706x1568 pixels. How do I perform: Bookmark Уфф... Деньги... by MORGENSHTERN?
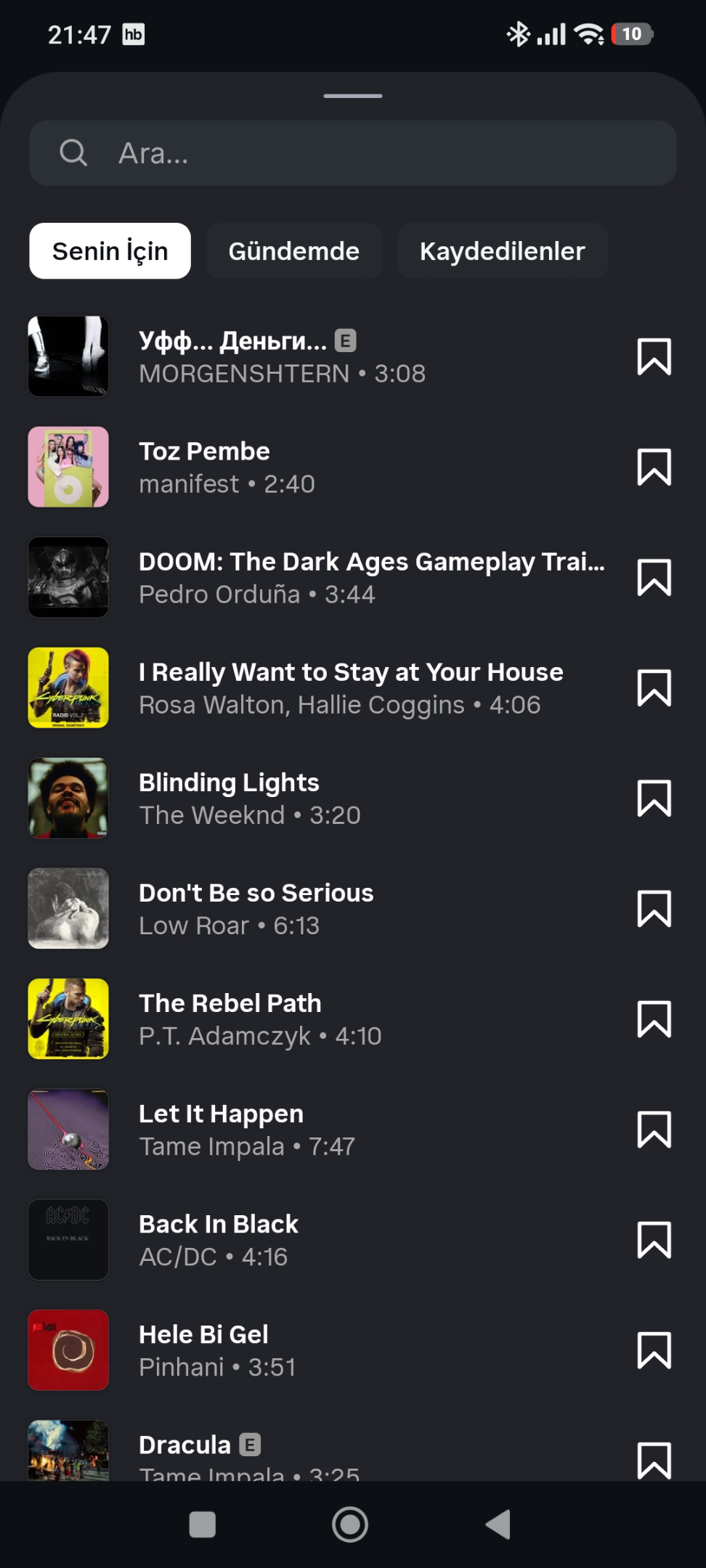click(x=654, y=356)
